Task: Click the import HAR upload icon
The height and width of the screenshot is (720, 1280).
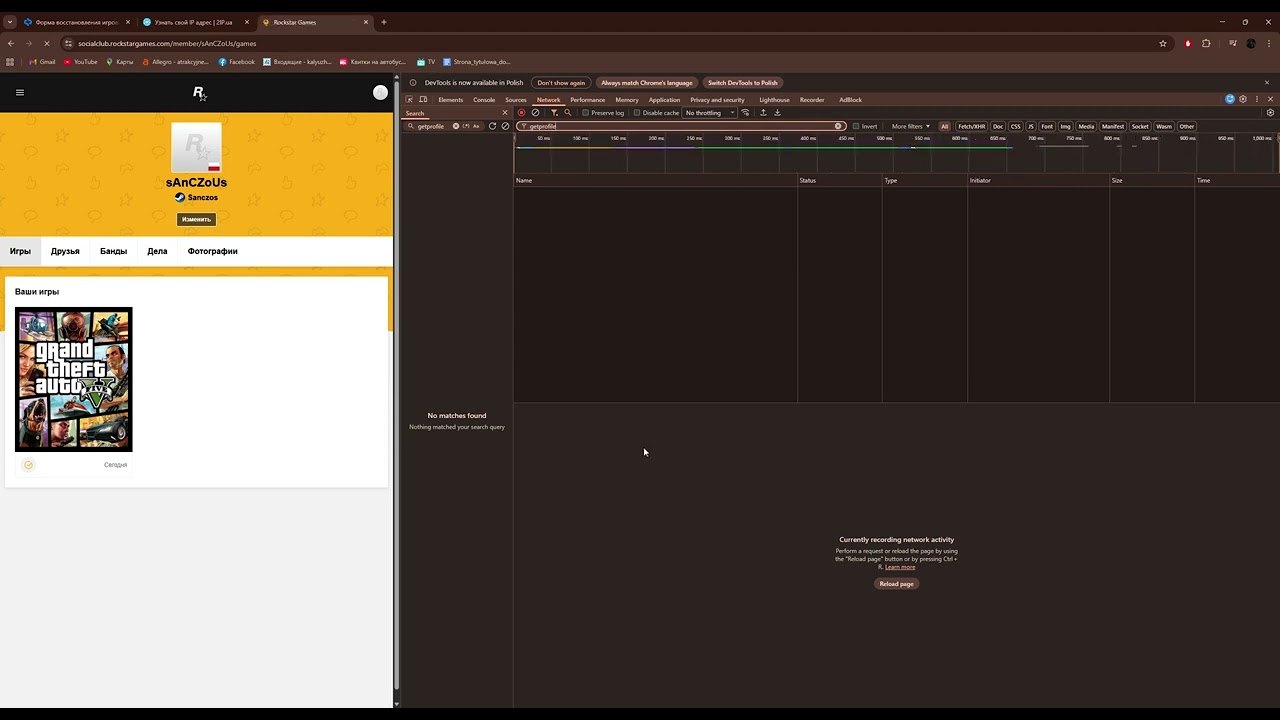Action: pos(763,113)
